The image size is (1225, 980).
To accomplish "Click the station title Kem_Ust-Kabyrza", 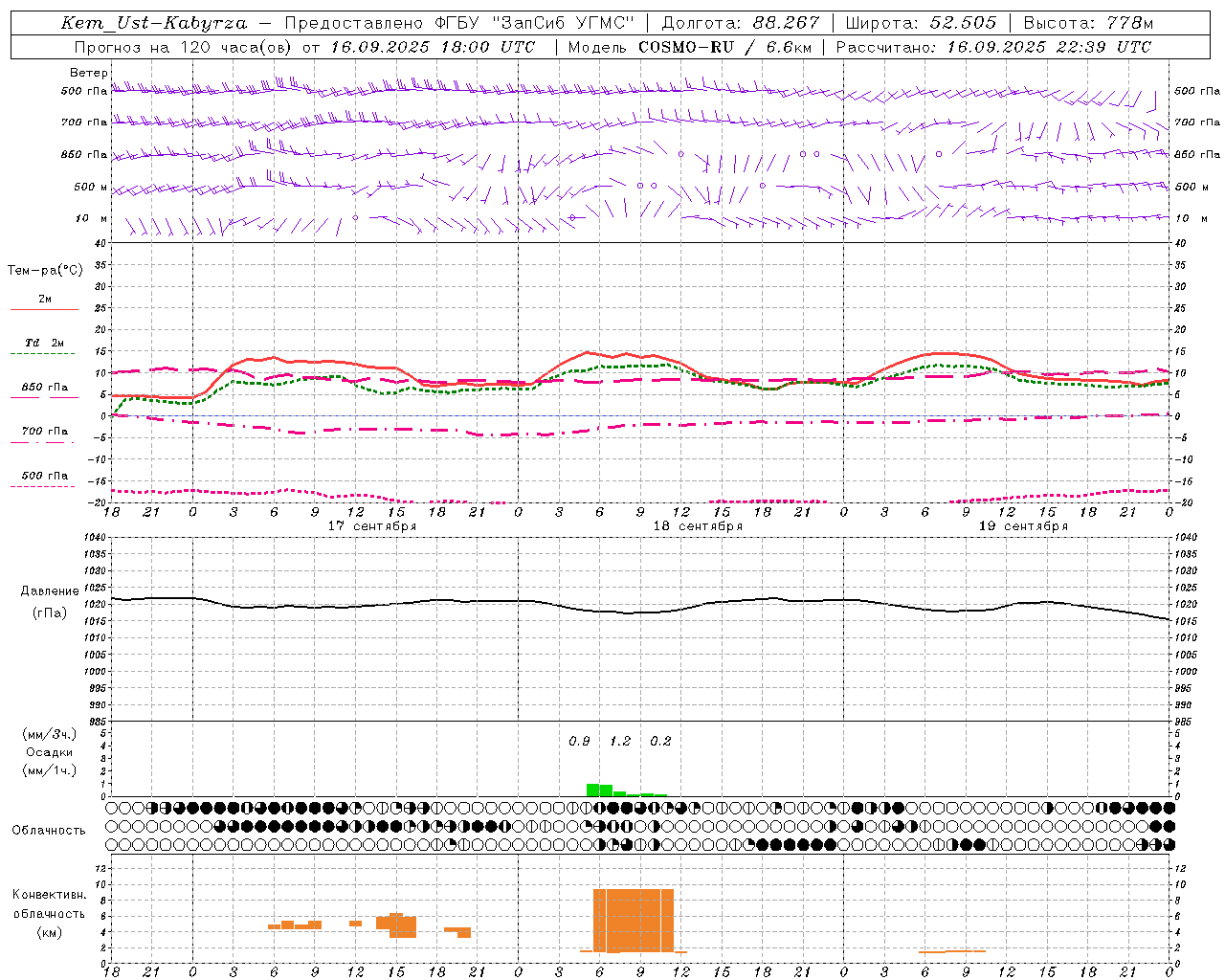I will tap(153, 23).
